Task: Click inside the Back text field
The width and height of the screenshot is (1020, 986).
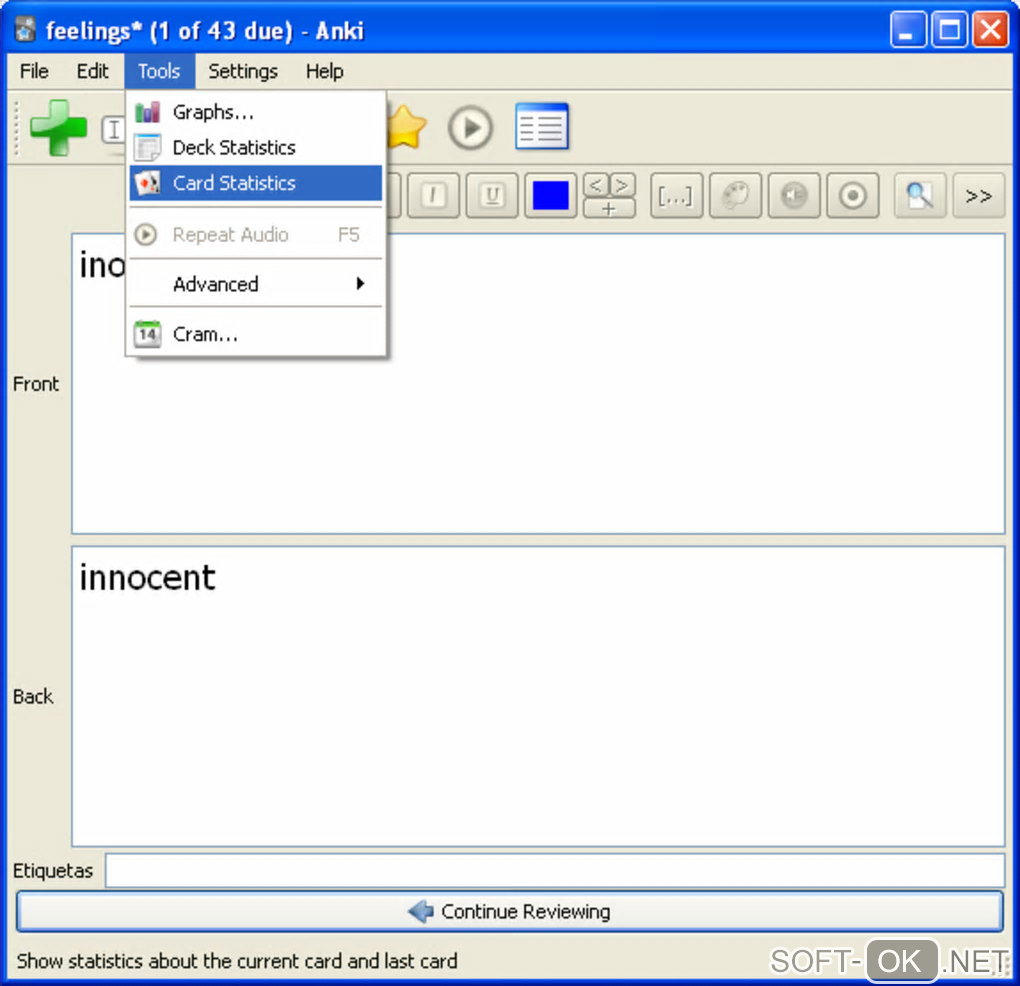Action: click(538, 697)
